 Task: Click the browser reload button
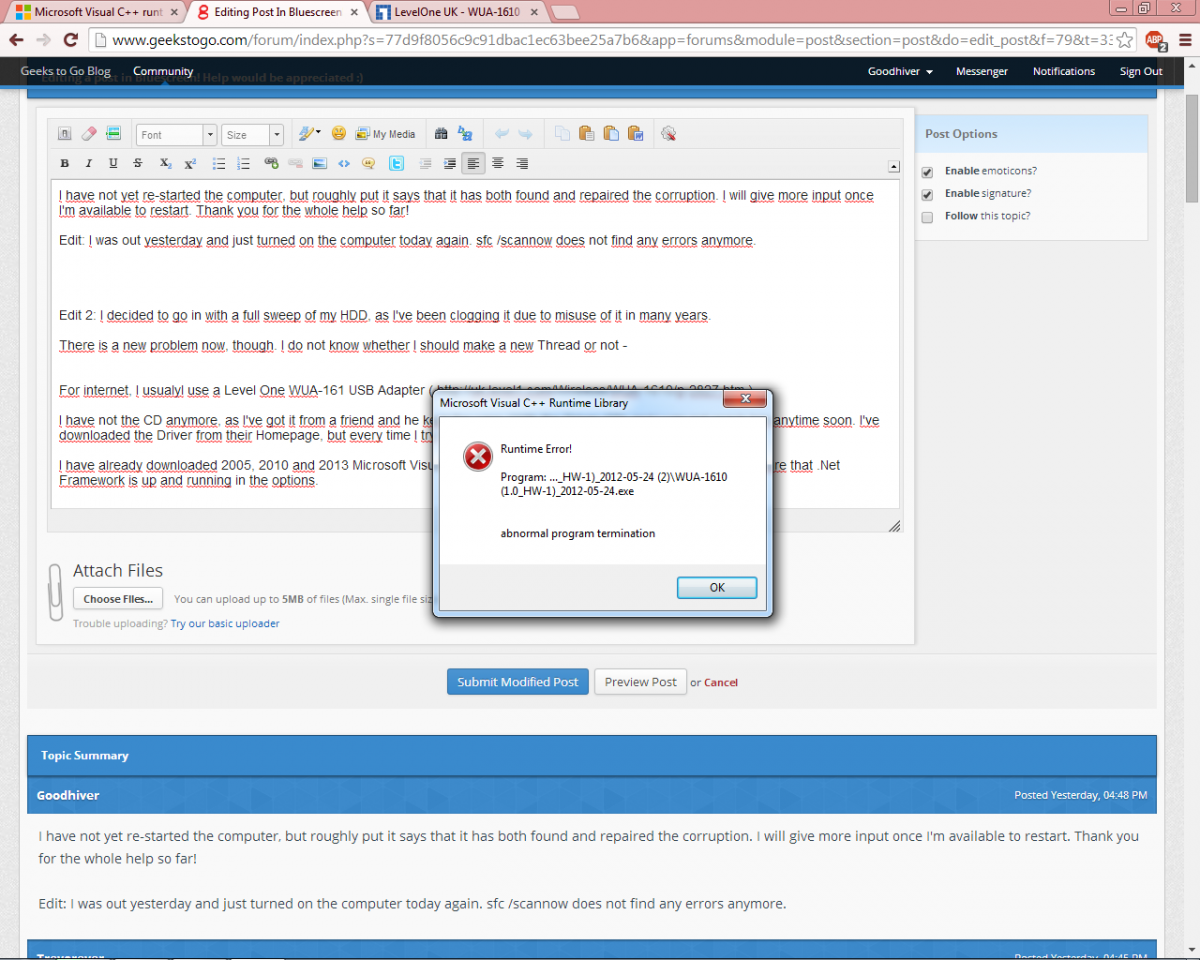pyautogui.click(x=70, y=40)
